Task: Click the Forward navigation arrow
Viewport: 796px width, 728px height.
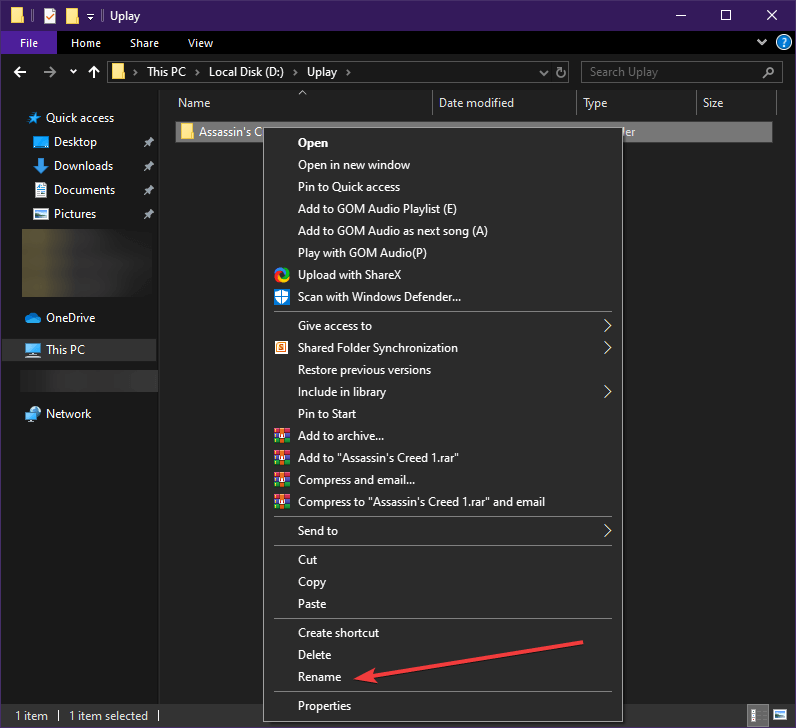Action: 49,72
